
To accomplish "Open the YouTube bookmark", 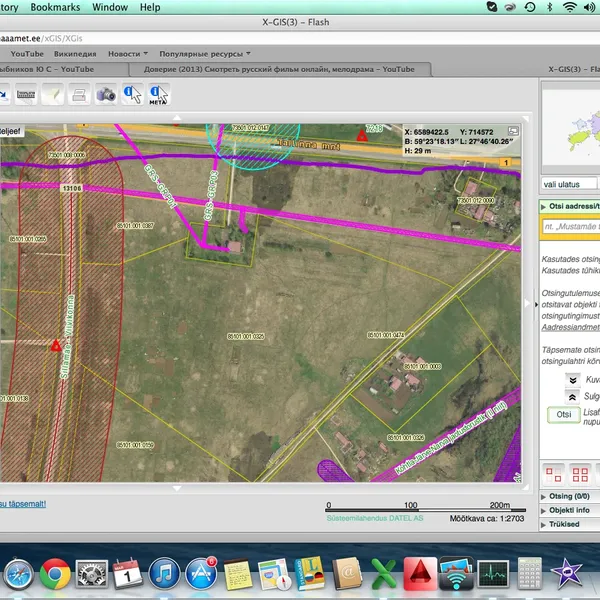I will (x=27, y=54).
